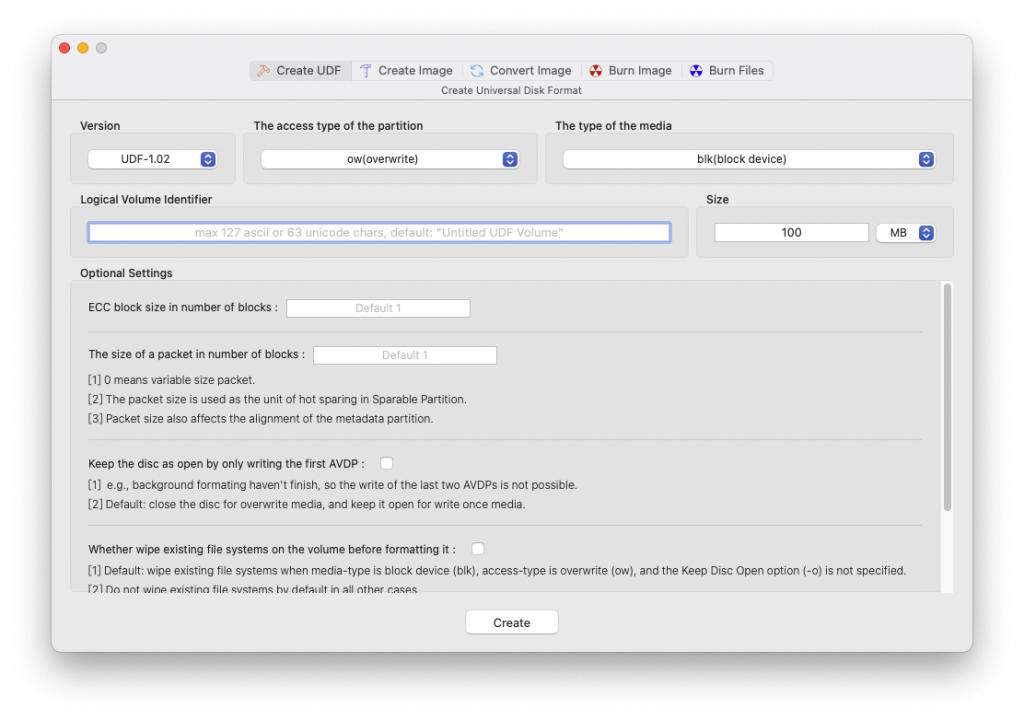Click the Create button
This screenshot has width=1024, height=720.
[512, 623]
